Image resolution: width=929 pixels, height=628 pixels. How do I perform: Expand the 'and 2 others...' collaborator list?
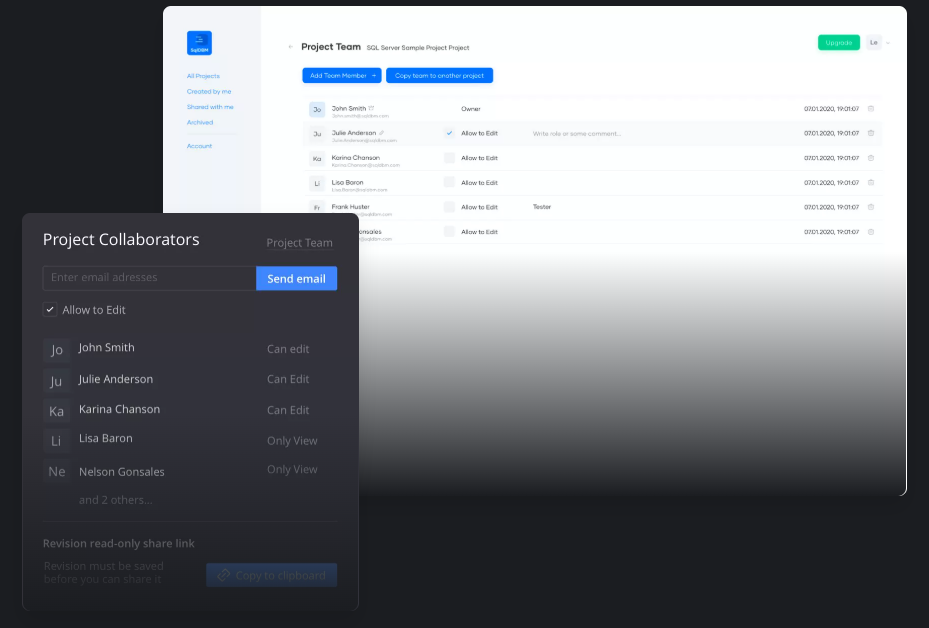pyautogui.click(x=116, y=500)
